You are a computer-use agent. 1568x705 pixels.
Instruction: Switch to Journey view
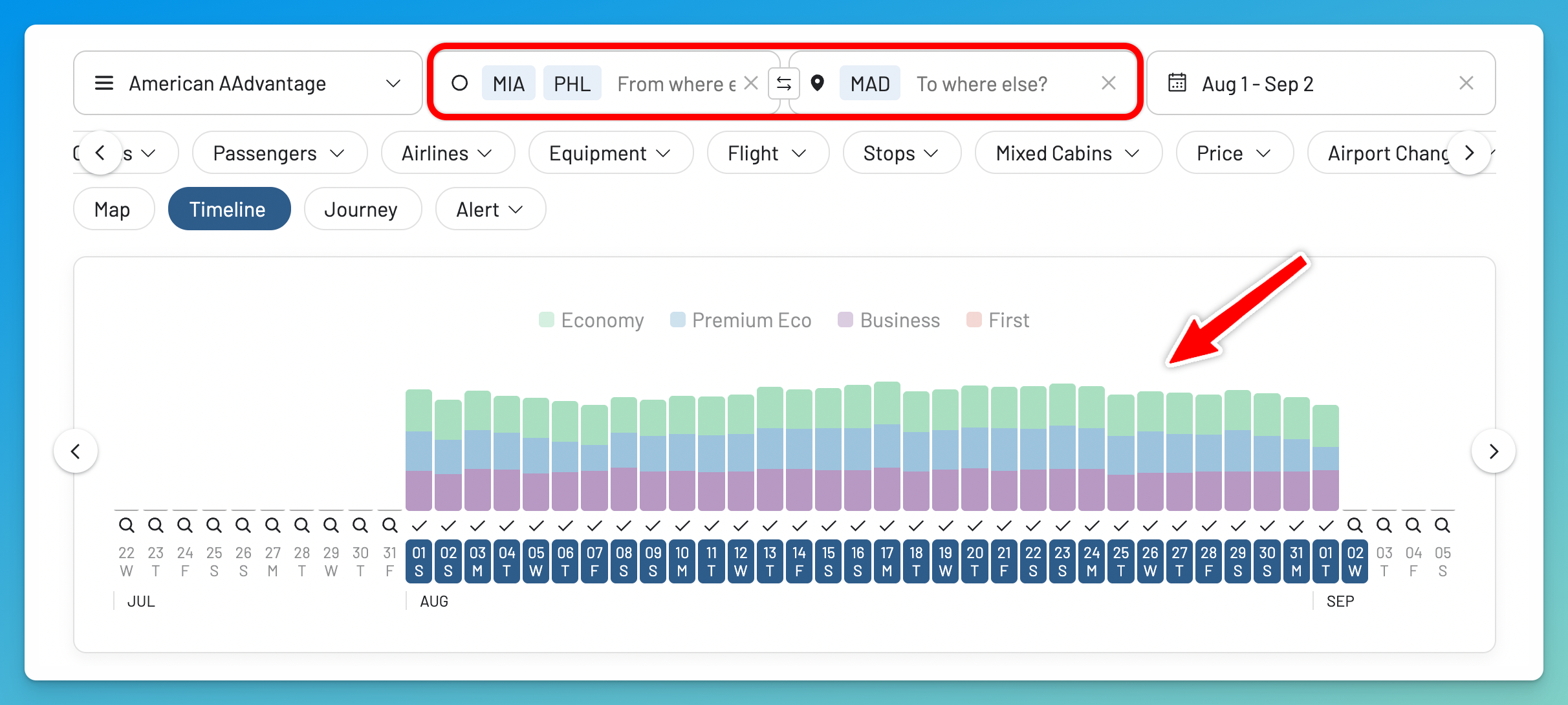click(x=362, y=209)
